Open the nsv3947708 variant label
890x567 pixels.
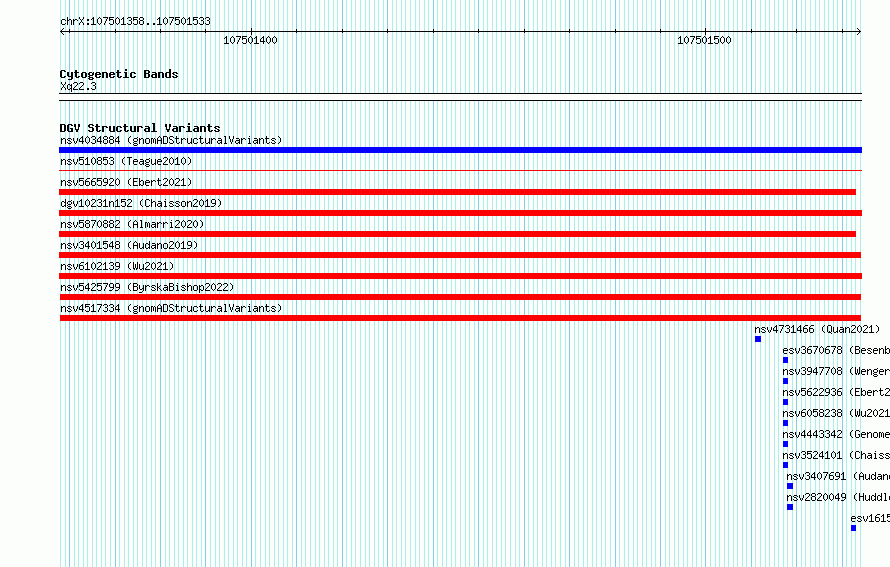pos(836,371)
